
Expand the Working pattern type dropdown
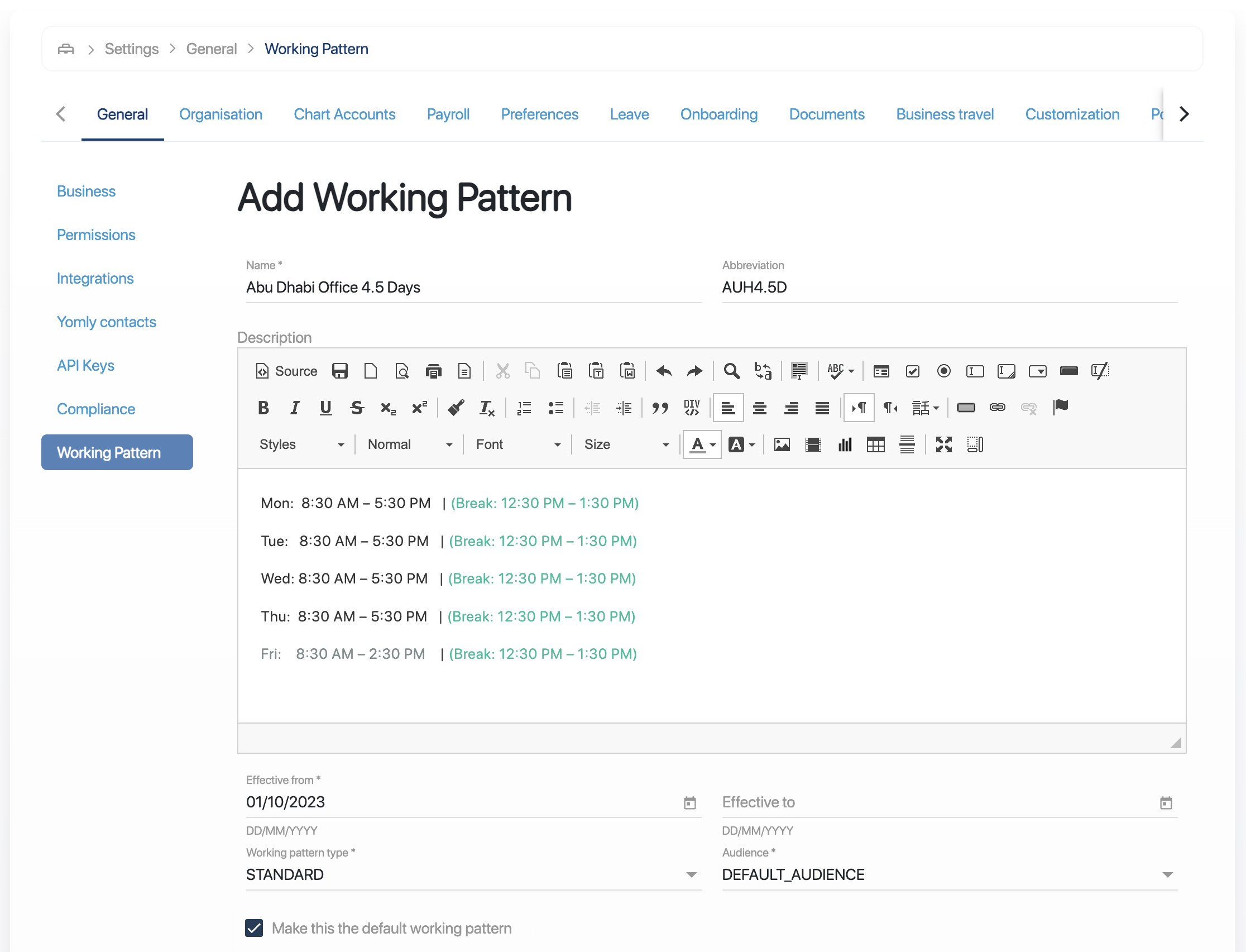click(x=473, y=874)
